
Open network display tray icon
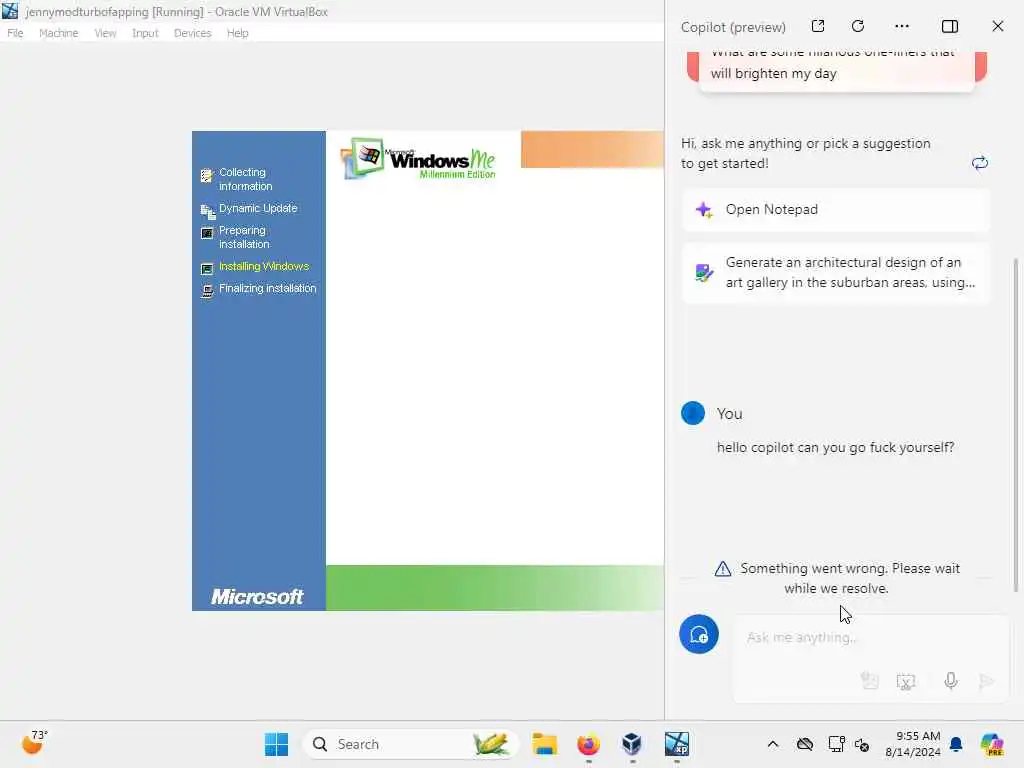[x=836, y=744]
